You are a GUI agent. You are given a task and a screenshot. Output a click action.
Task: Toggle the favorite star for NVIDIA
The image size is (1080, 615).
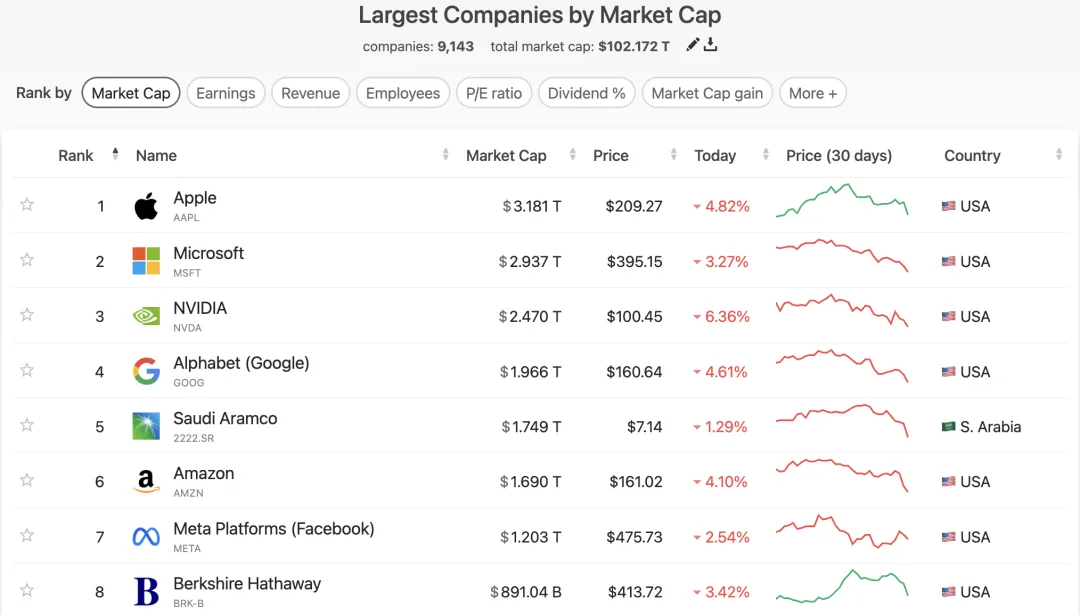tap(27, 315)
